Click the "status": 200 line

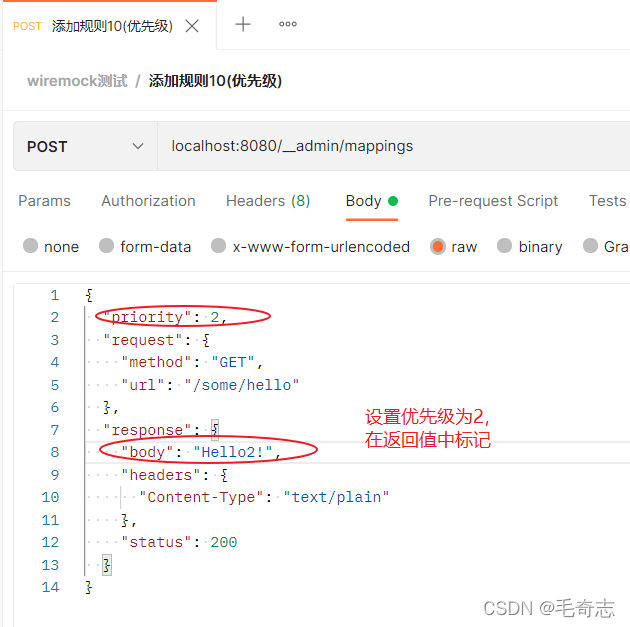click(x=179, y=542)
